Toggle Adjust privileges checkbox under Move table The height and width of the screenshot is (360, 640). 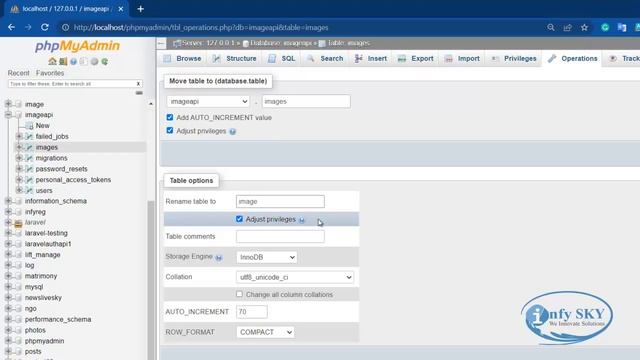(170, 130)
